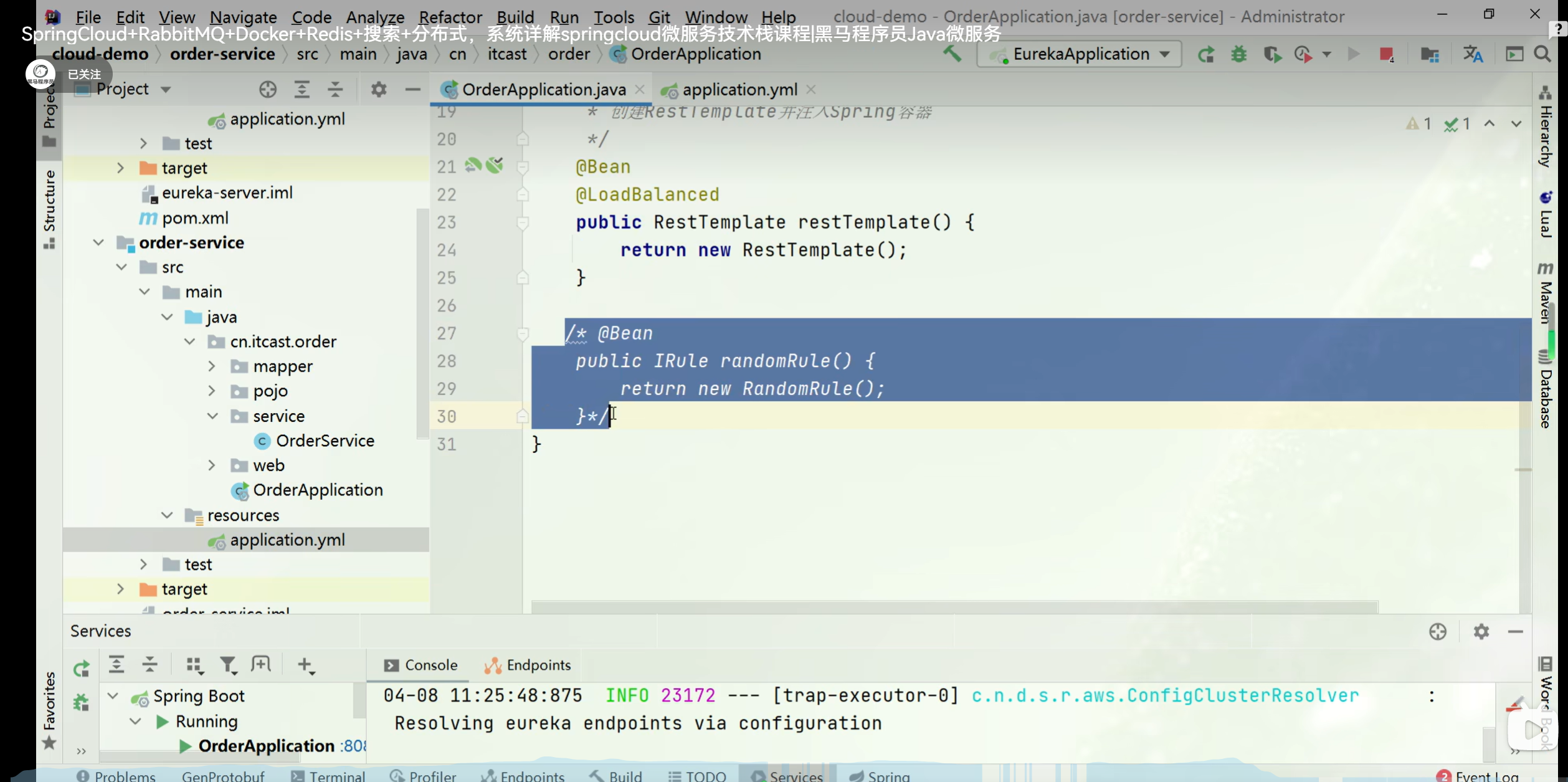The height and width of the screenshot is (782, 1568).
Task: Click the Debug bug icon in toolbar
Action: tap(1238, 54)
